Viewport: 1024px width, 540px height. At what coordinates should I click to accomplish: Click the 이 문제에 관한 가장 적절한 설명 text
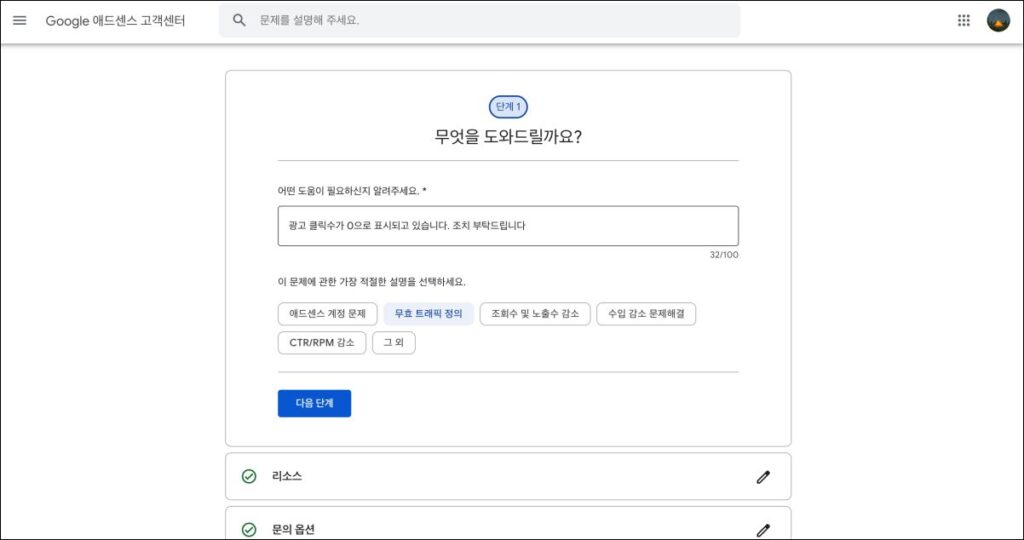[372, 282]
